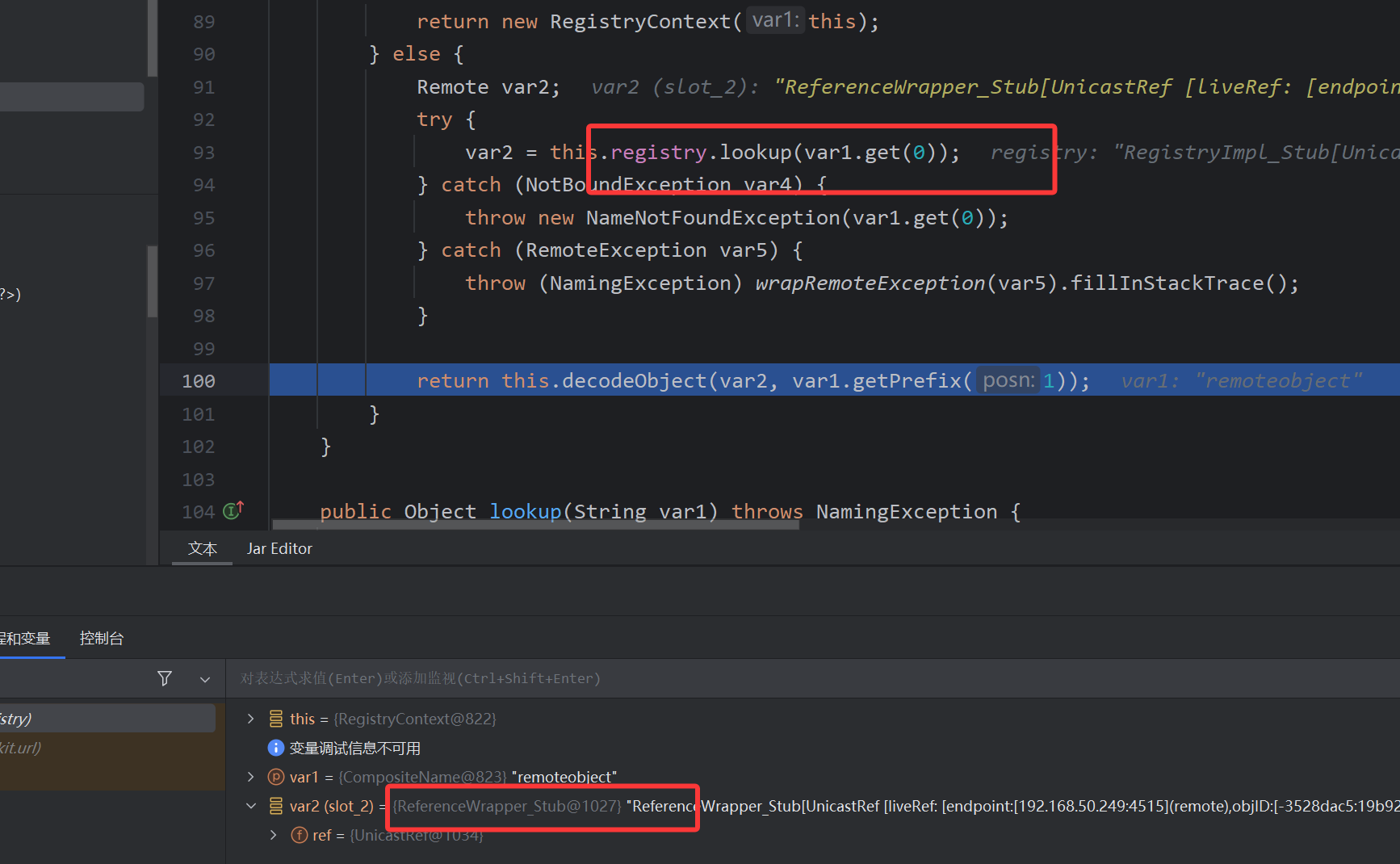Toggle a breakpoint on line 95
Screen dimensions: 1400x864
tap(203, 218)
